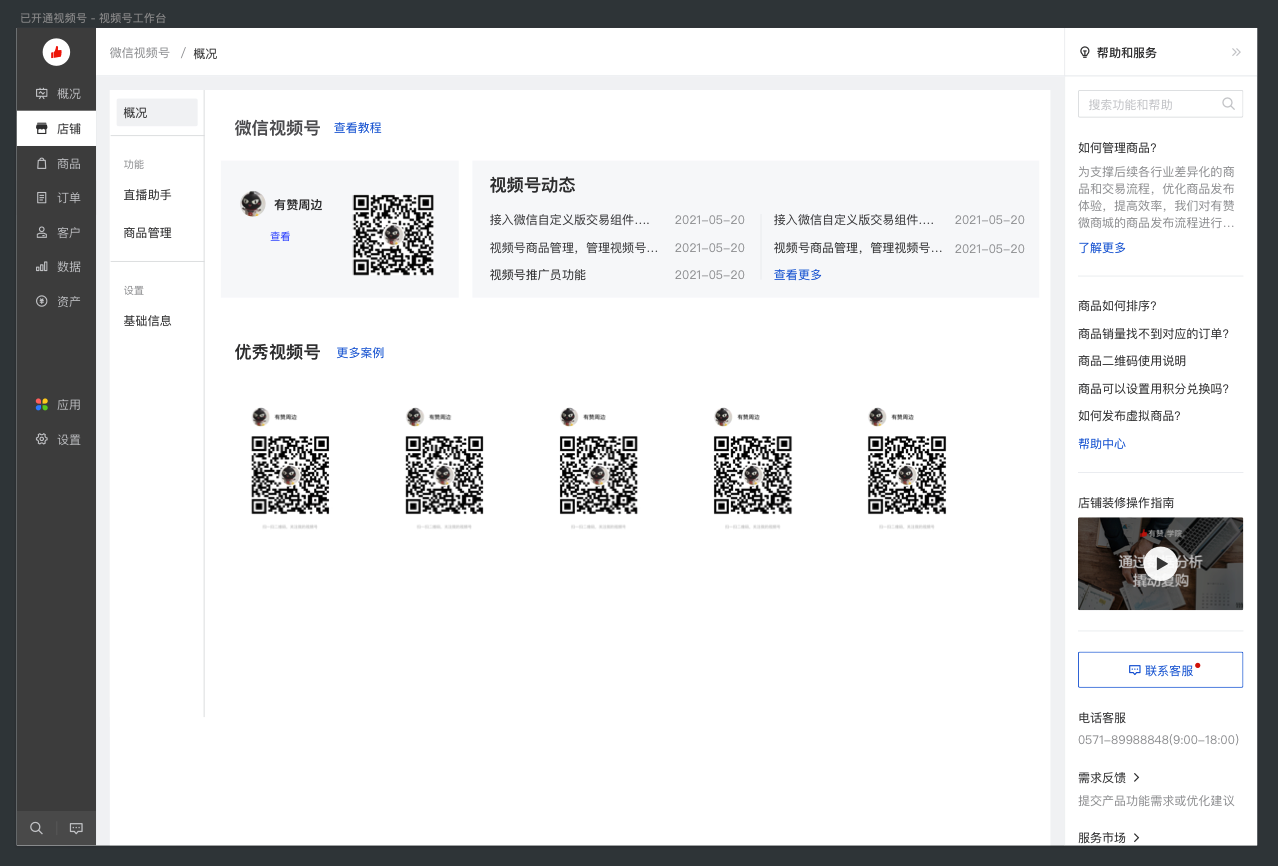The height and width of the screenshot is (866, 1278).
Task: Open the 视频号推广员功能 news item
Action: click(538, 275)
